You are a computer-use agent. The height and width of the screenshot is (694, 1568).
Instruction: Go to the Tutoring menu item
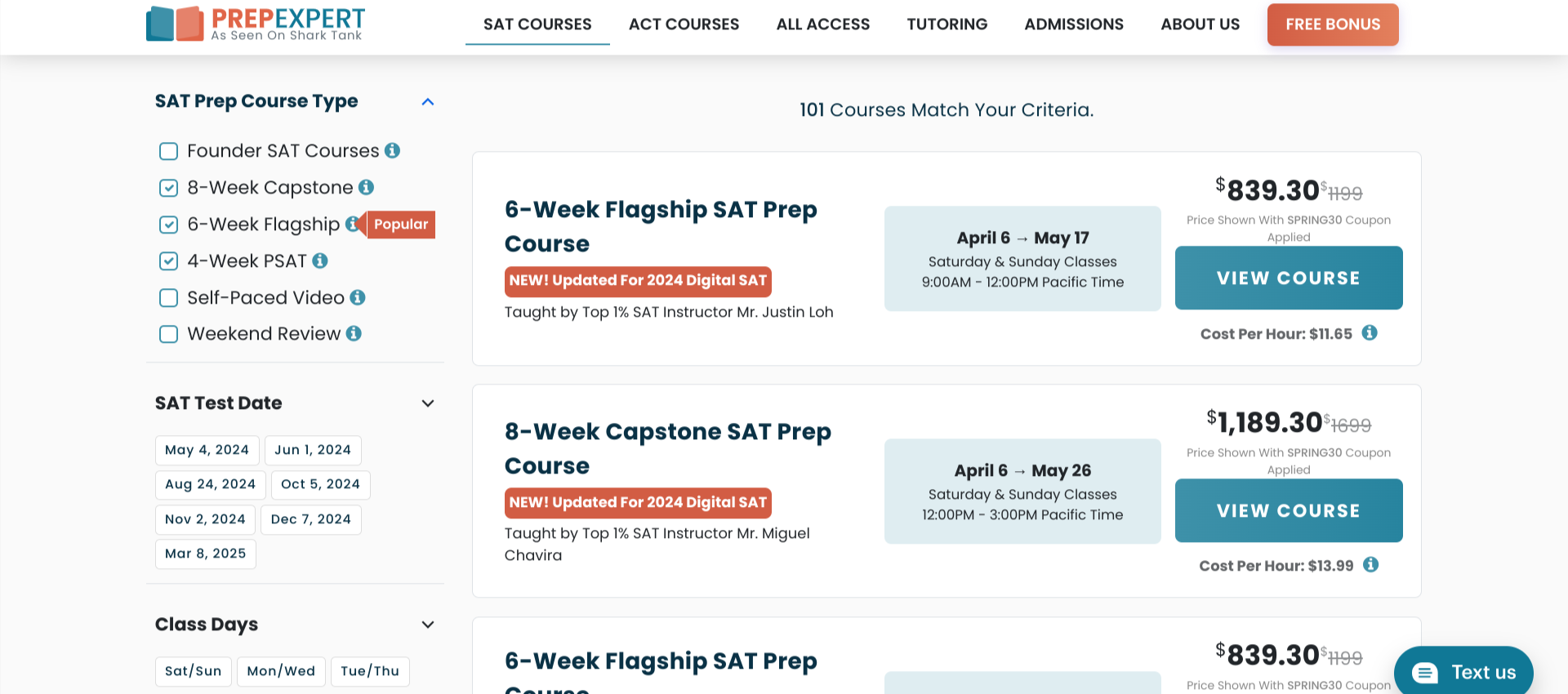click(x=947, y=24)
